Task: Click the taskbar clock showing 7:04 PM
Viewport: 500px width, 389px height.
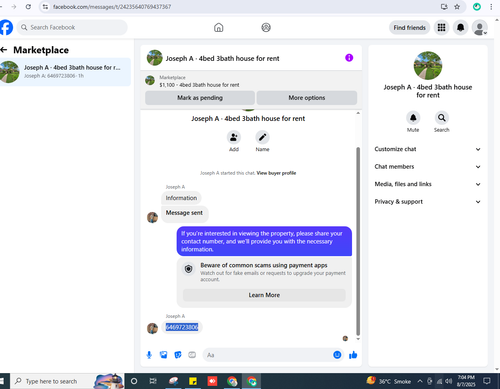Action: pos(466,381)
